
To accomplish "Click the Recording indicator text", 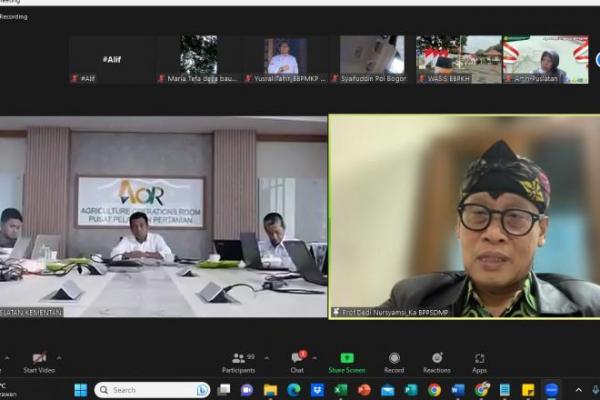I will (14, 17).
